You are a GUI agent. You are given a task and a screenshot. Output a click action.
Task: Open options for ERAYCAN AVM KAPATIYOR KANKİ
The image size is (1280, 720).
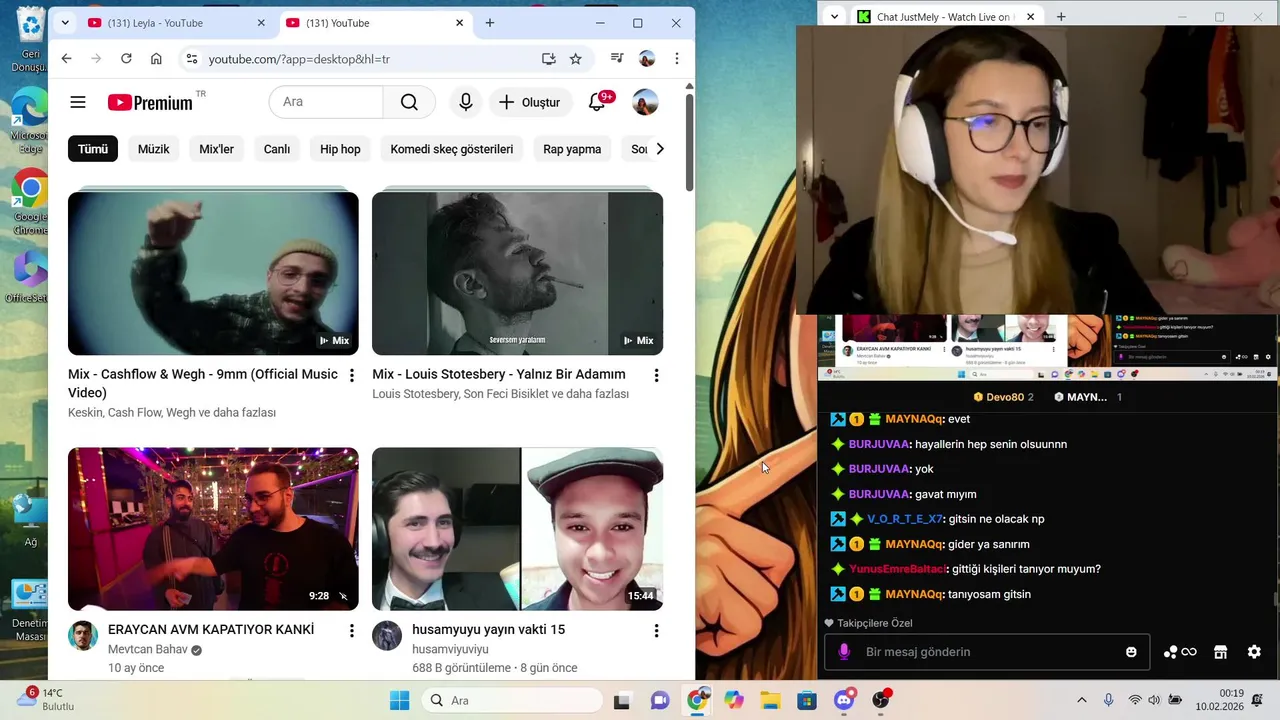351,631
